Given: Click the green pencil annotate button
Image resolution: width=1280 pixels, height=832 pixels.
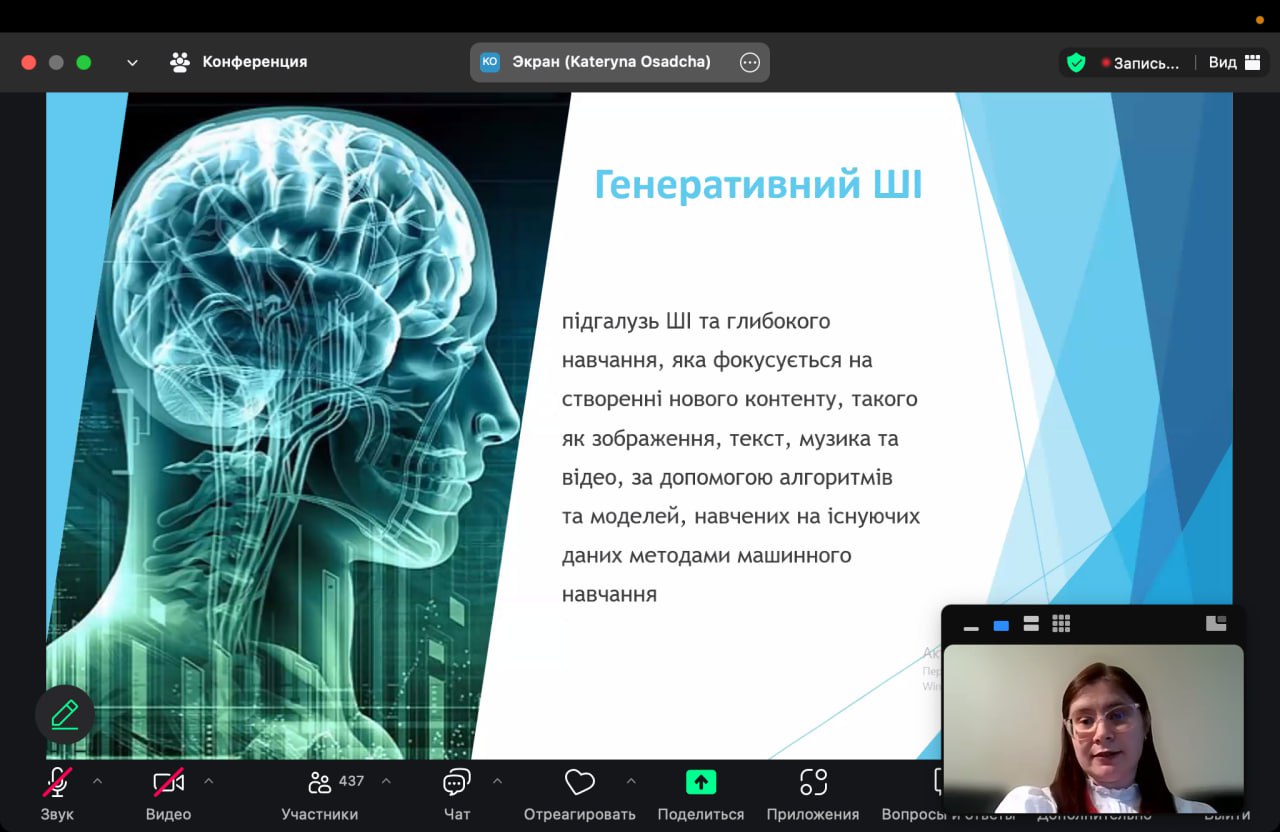Looking at the screenshot, I should (x=65, y=714).
